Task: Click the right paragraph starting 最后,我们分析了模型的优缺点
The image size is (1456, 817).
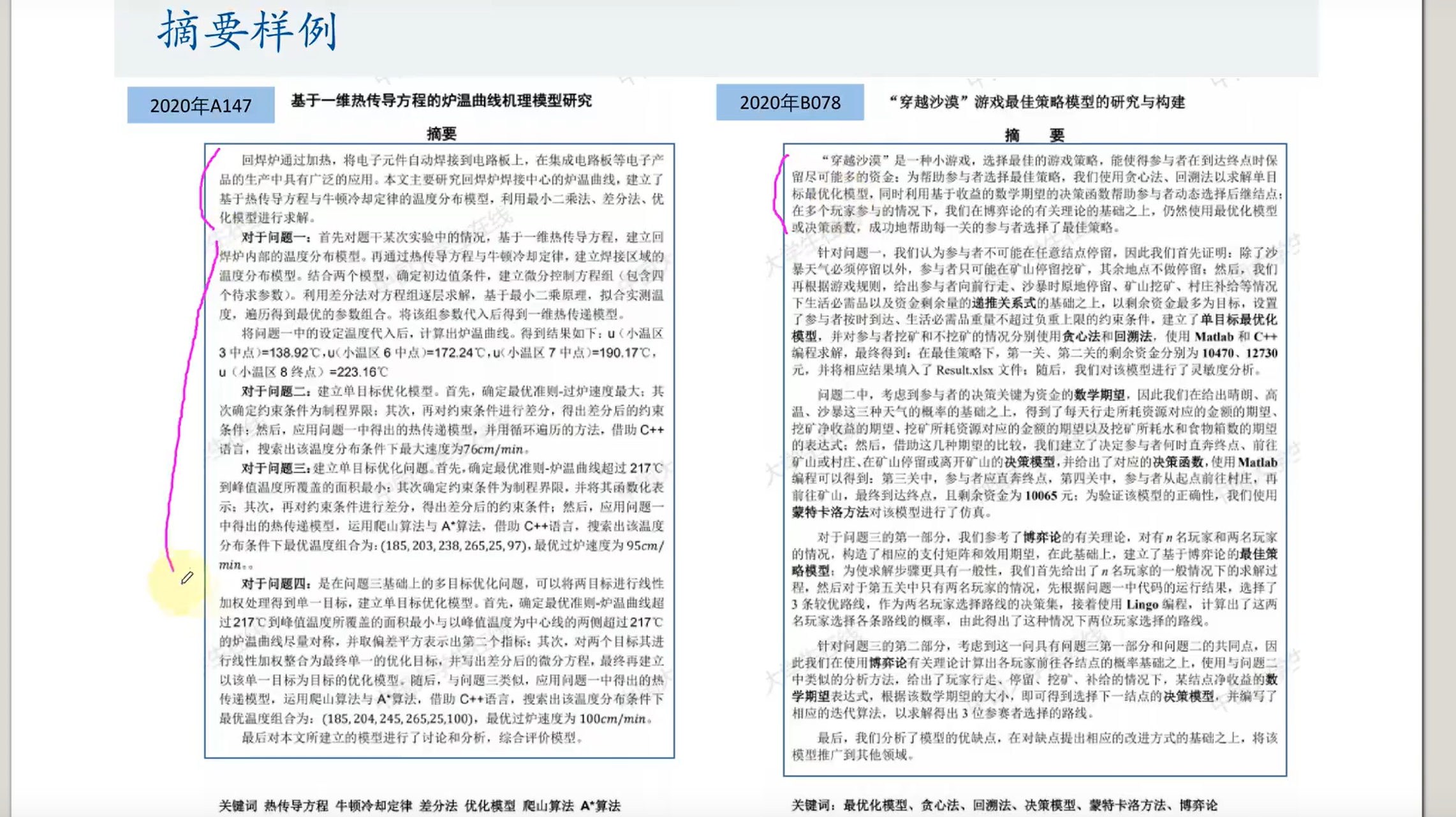Action: (x=1034, y=746)
